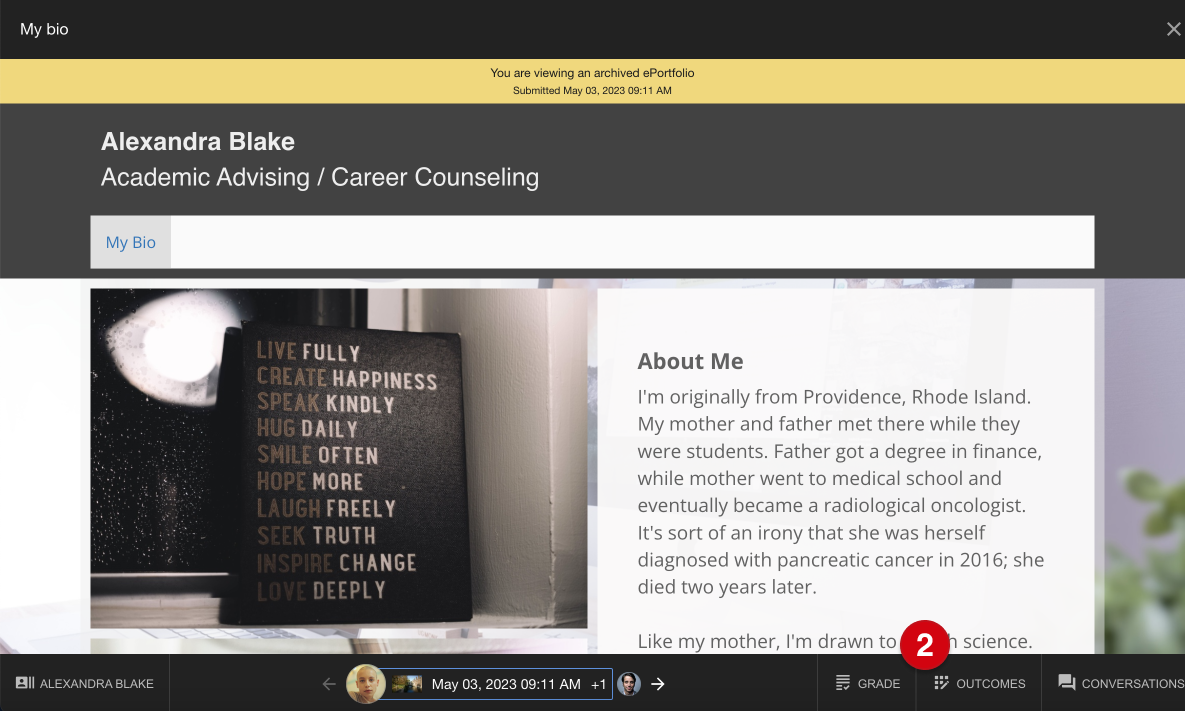
Task: Click the Grade checklist icon
Action: coord(843,683)
